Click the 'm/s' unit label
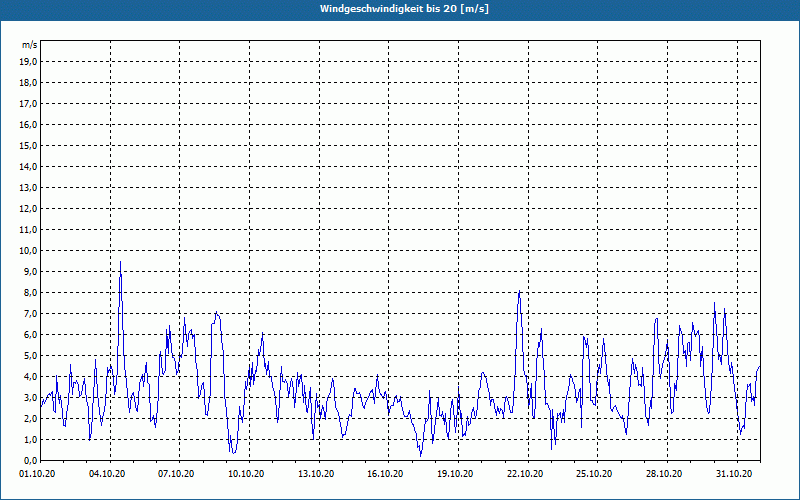 click(x=29, y=45)
